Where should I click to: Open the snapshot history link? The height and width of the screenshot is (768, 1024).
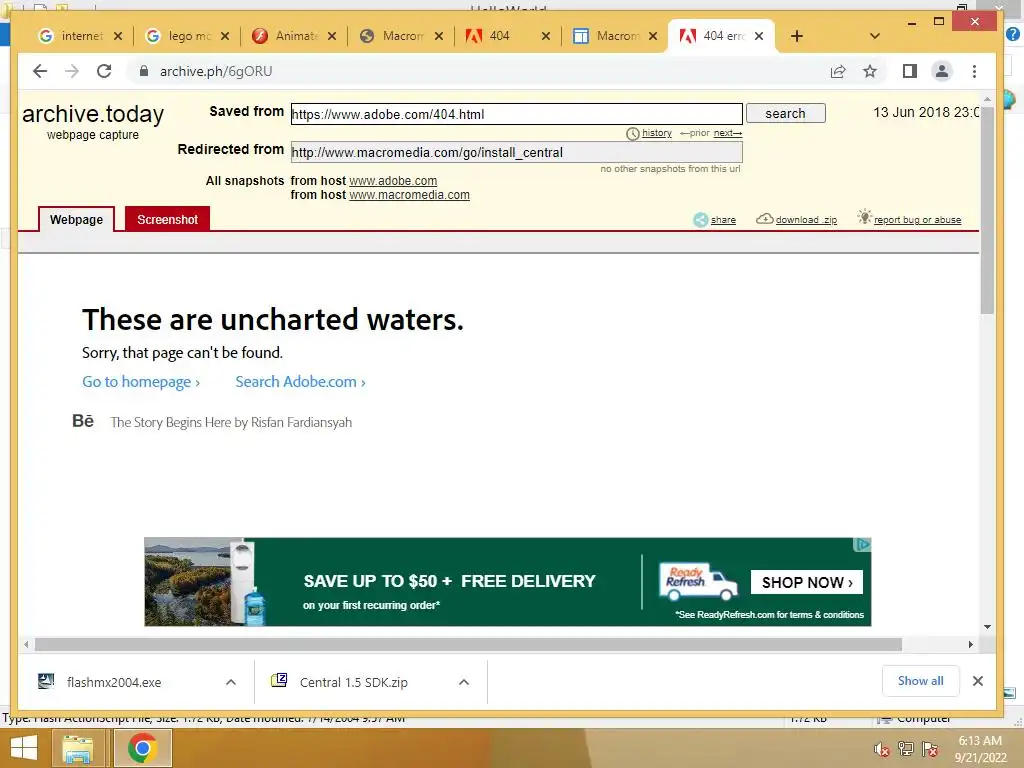(656, 133)
